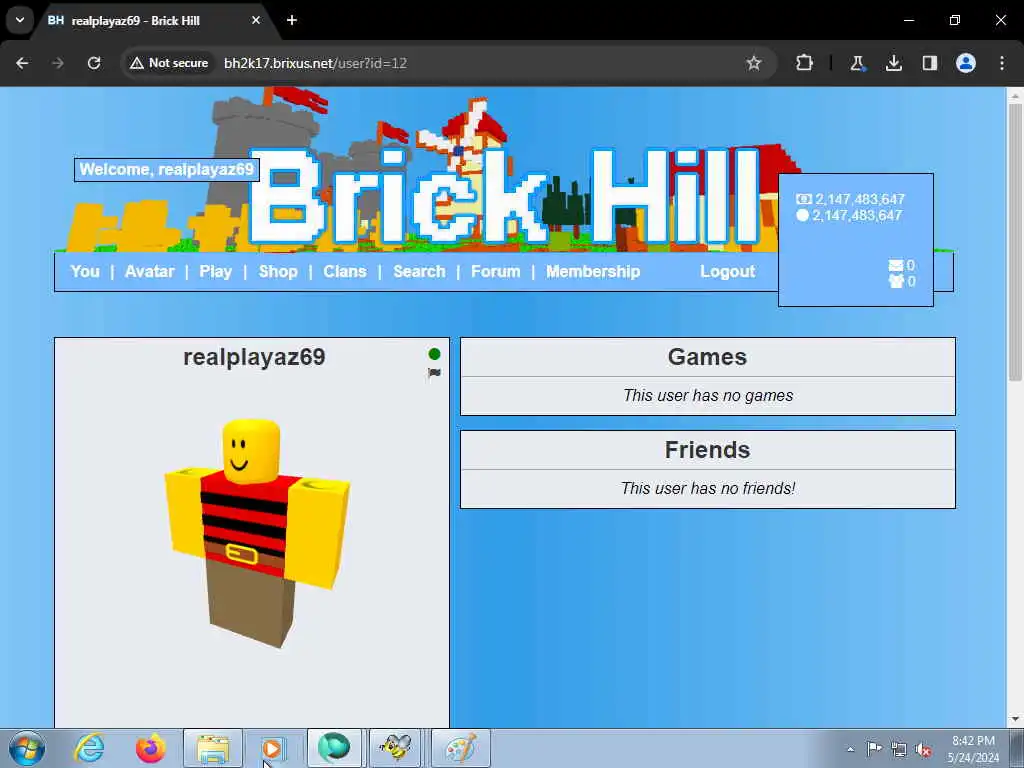The image size is (1024, 768).
Task: Bookmark this page with the star icon
Action: [754, 63]
